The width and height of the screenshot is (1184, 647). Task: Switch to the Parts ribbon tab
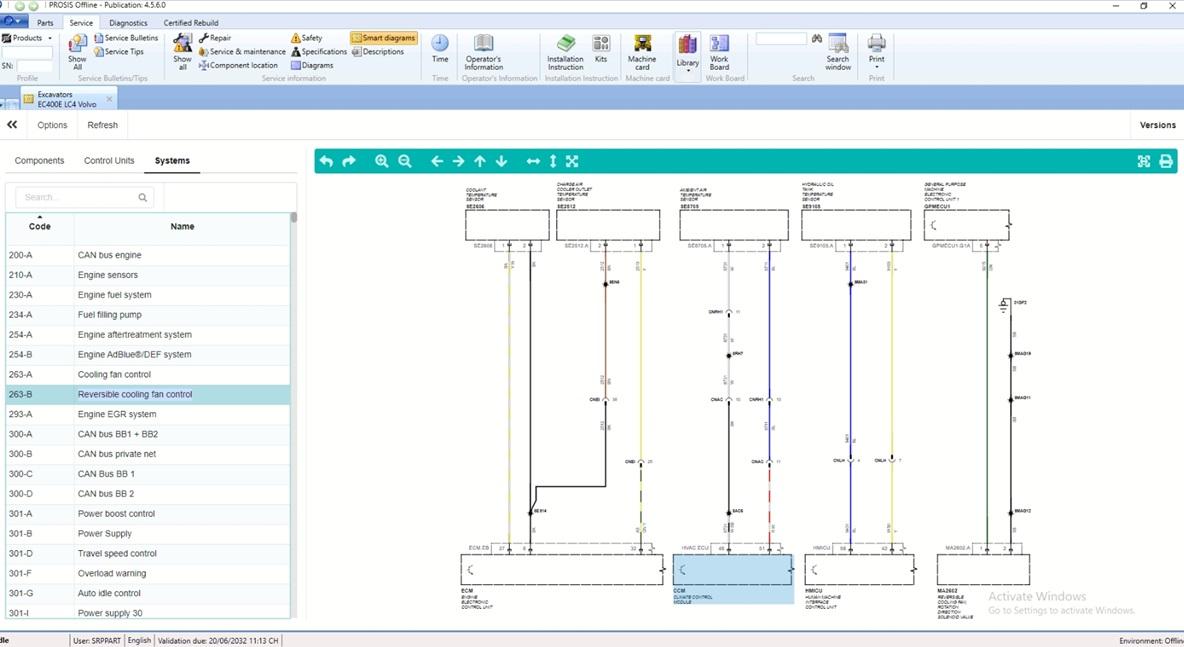tap(45, 23)
